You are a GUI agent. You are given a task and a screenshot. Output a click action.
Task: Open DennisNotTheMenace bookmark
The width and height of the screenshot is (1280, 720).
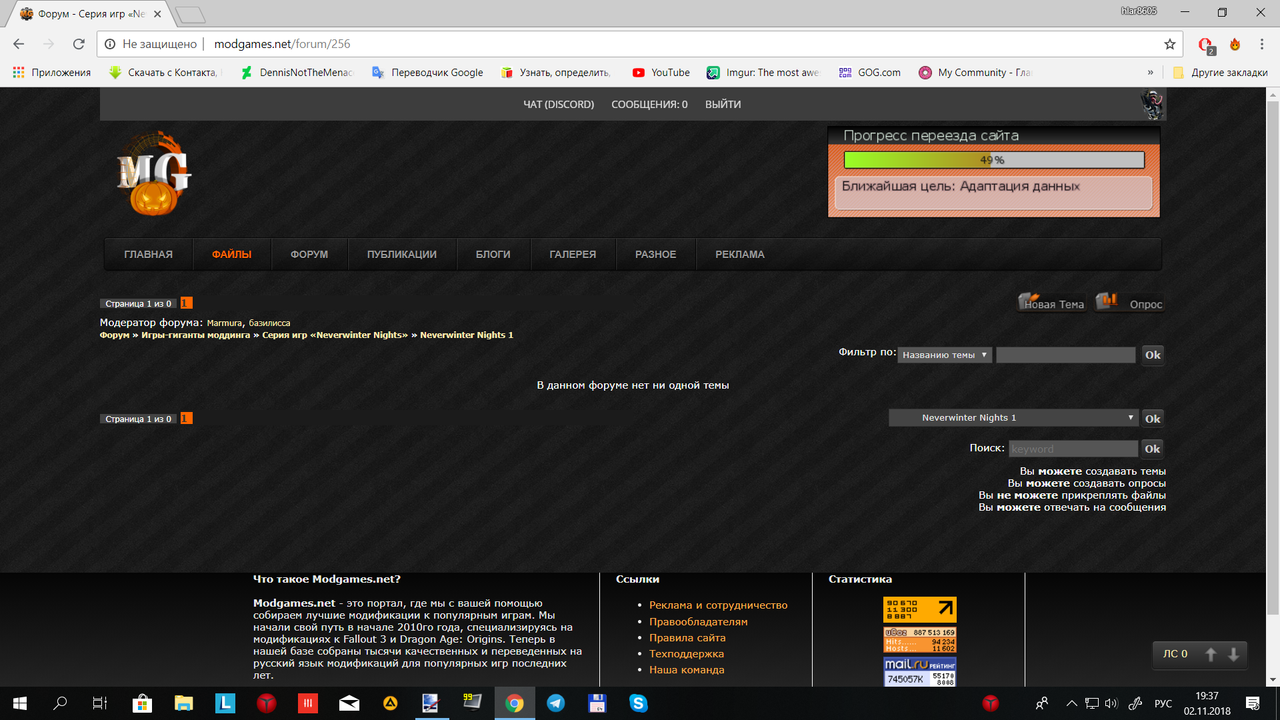pyautogui.click(x=297, y=72)
